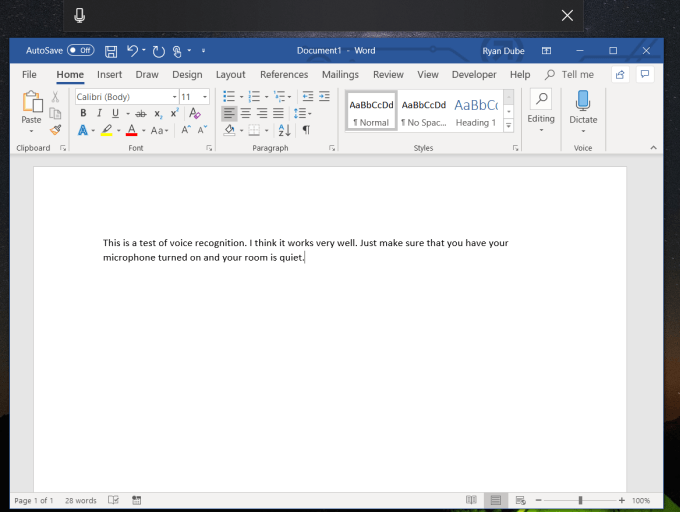Viewport: 680px width, 512px height.
Task: Decrease font size with Shrink Font
Action: (202, 130)
